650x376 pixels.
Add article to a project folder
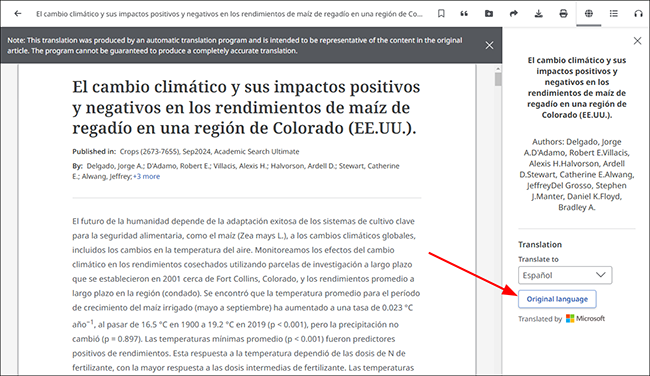click(489, 14)
